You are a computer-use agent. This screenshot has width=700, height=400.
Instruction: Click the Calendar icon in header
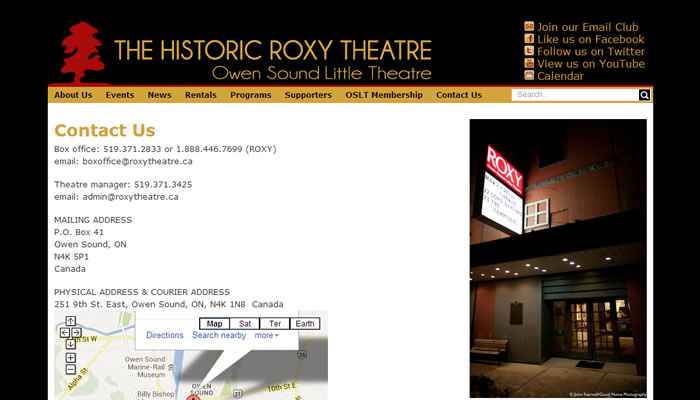pos(529,75)
